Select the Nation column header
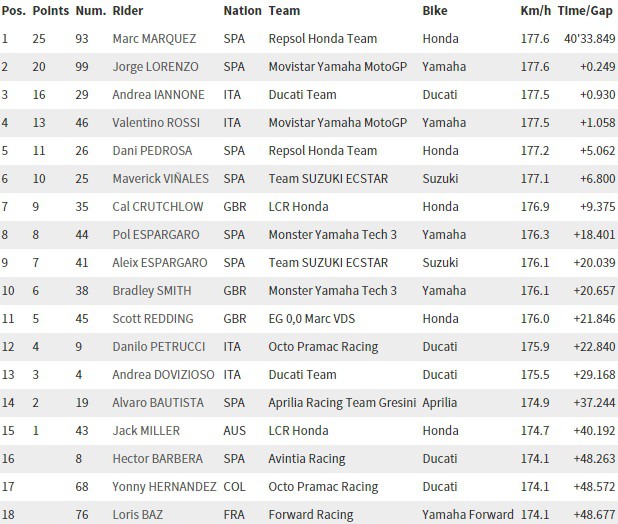The width and height of the screenshot is (618, 524). (x=241, y=11)
